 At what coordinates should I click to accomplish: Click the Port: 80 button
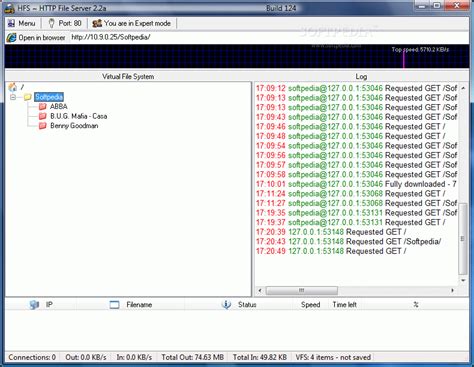(65, 23)
